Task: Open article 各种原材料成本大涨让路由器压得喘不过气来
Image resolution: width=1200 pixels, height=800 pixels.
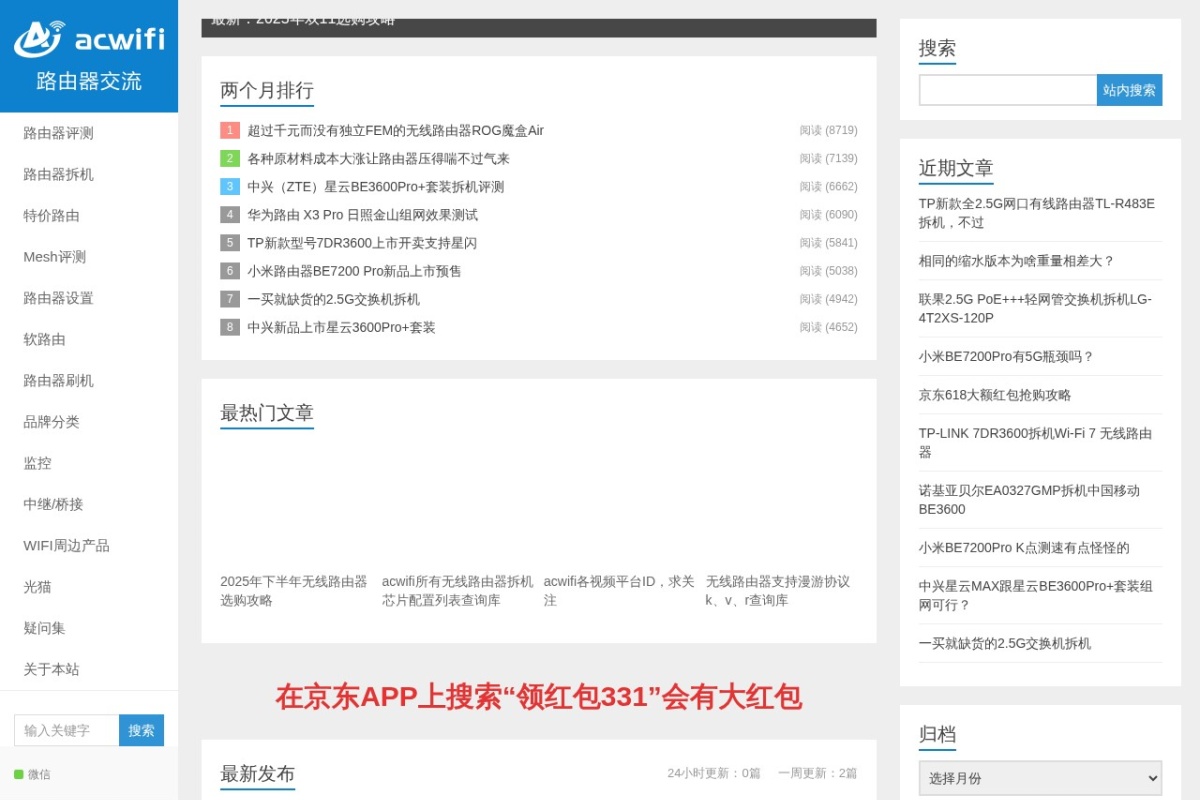Action: pos(379,158)
